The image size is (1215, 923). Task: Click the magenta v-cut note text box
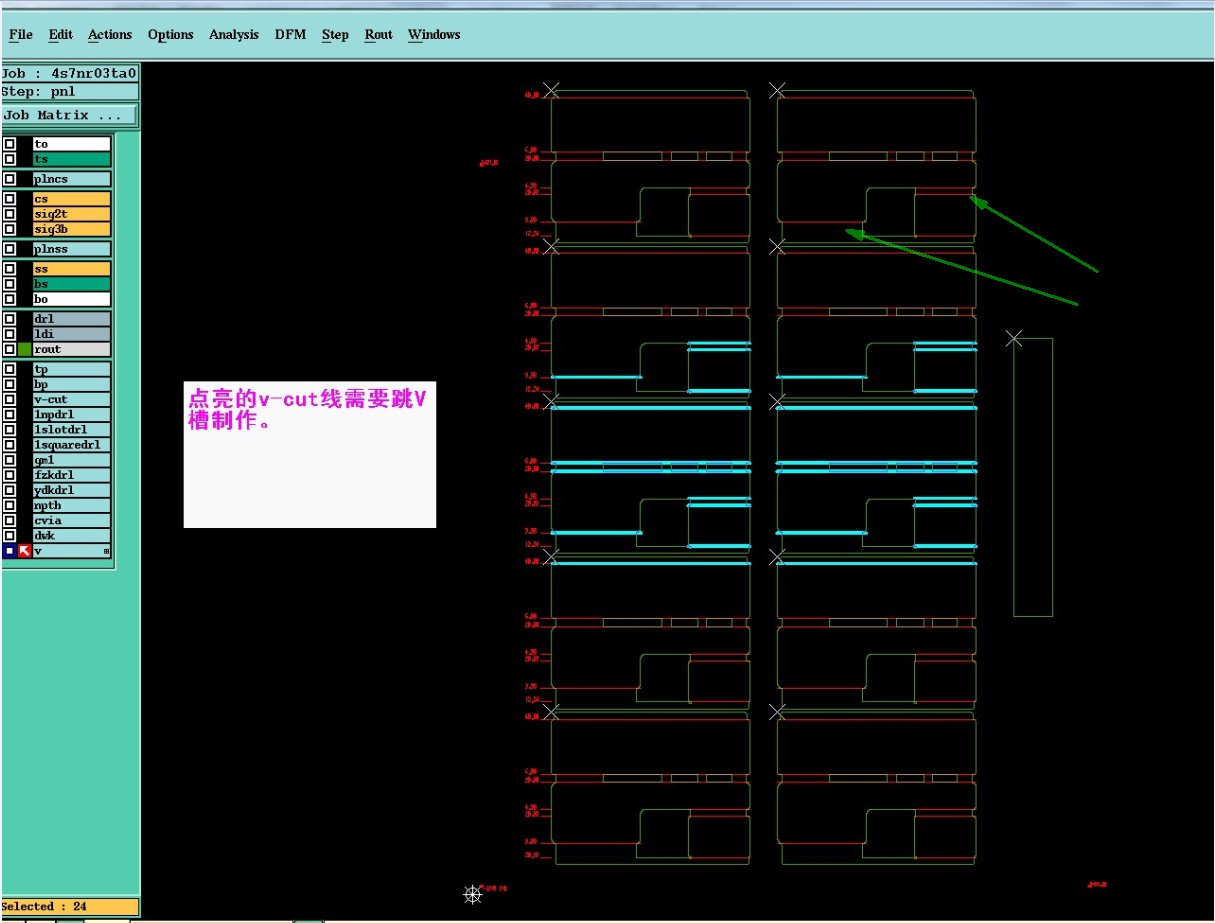coord(310,455)
